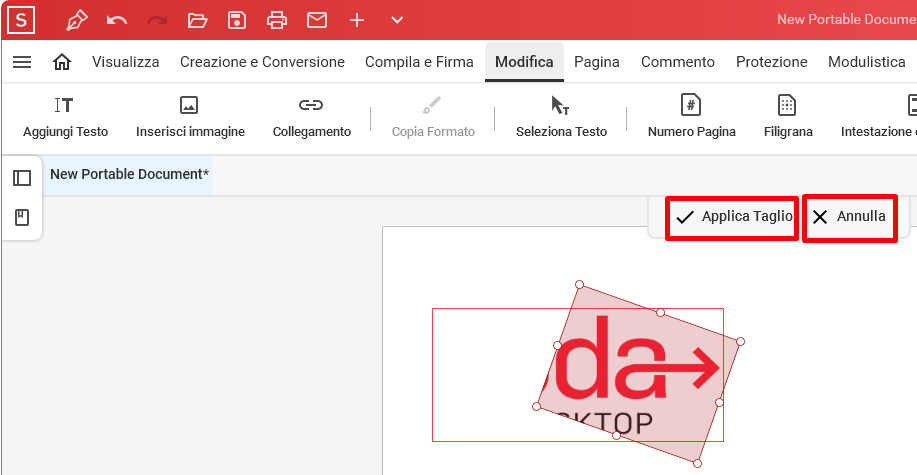
Task: Click the shaded crop region over the logo
Action: click(637, 374)
